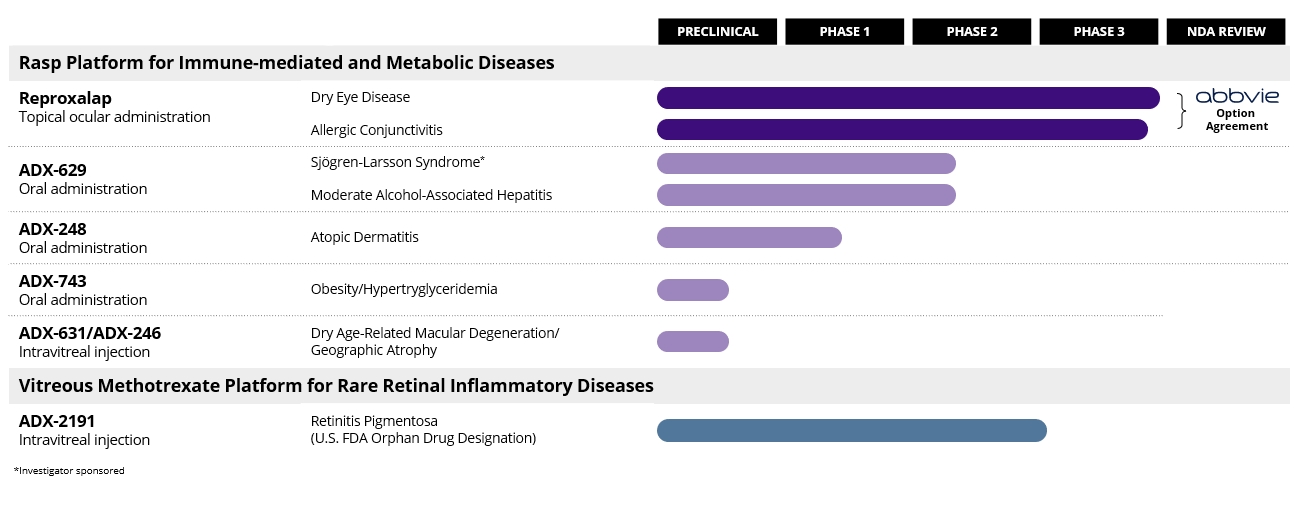Click the Dry Eye Disease progress bar
1302x524 pixels.
point(907,98)
